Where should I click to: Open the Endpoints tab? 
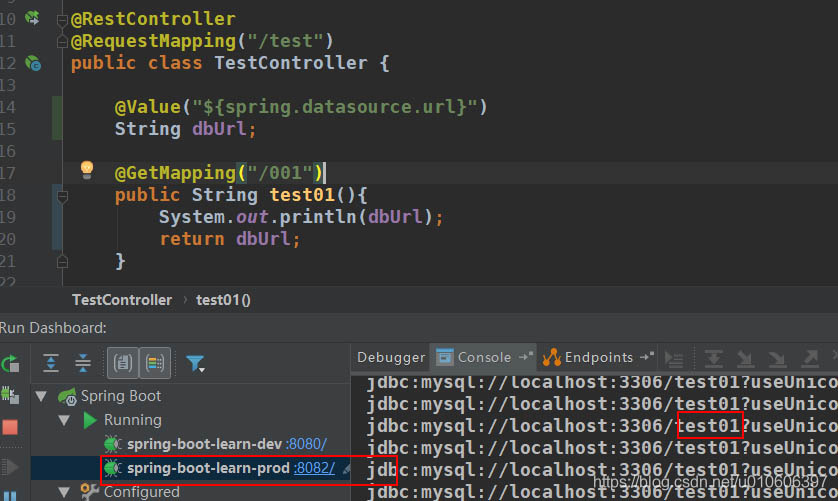pos(598,357)
